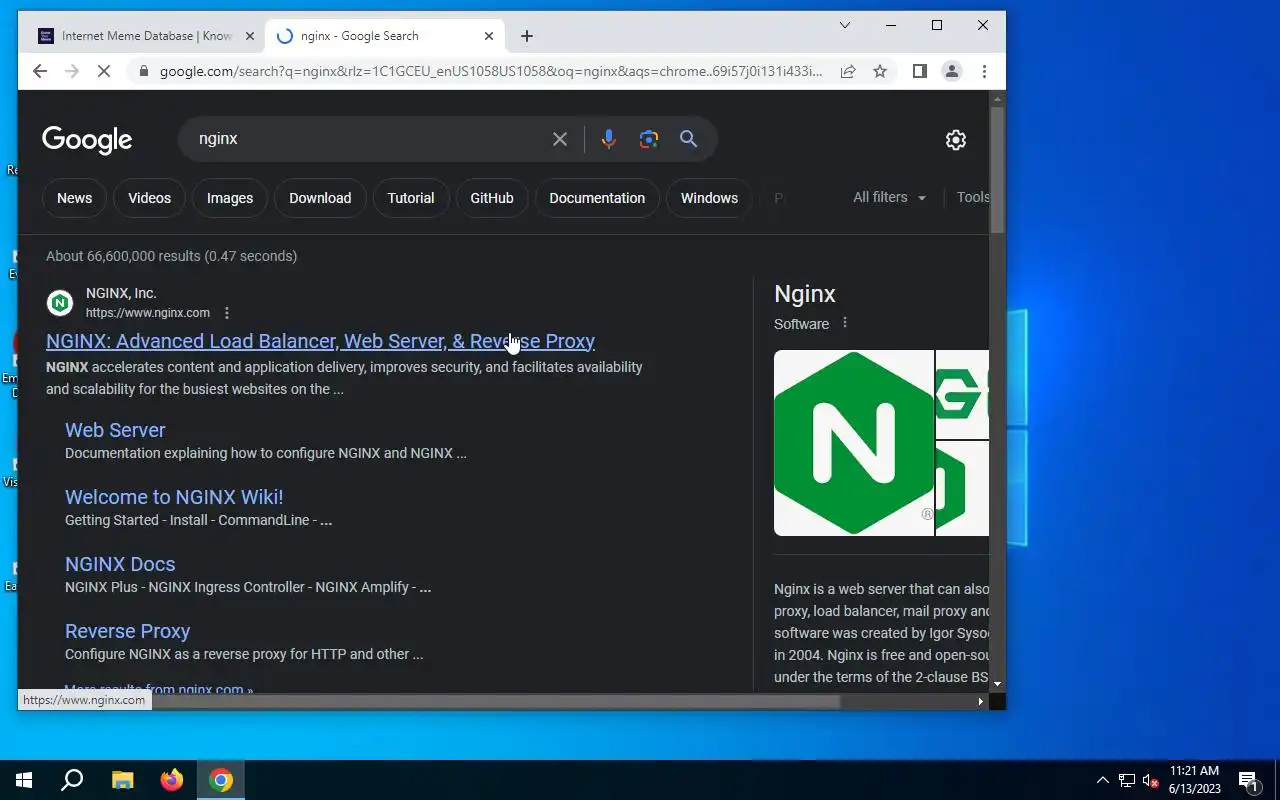Image resolution: width=1280 pixels, height=800 pixels.
Task: Toggle the Chrome side panel
Action: (x=920, y=71)
